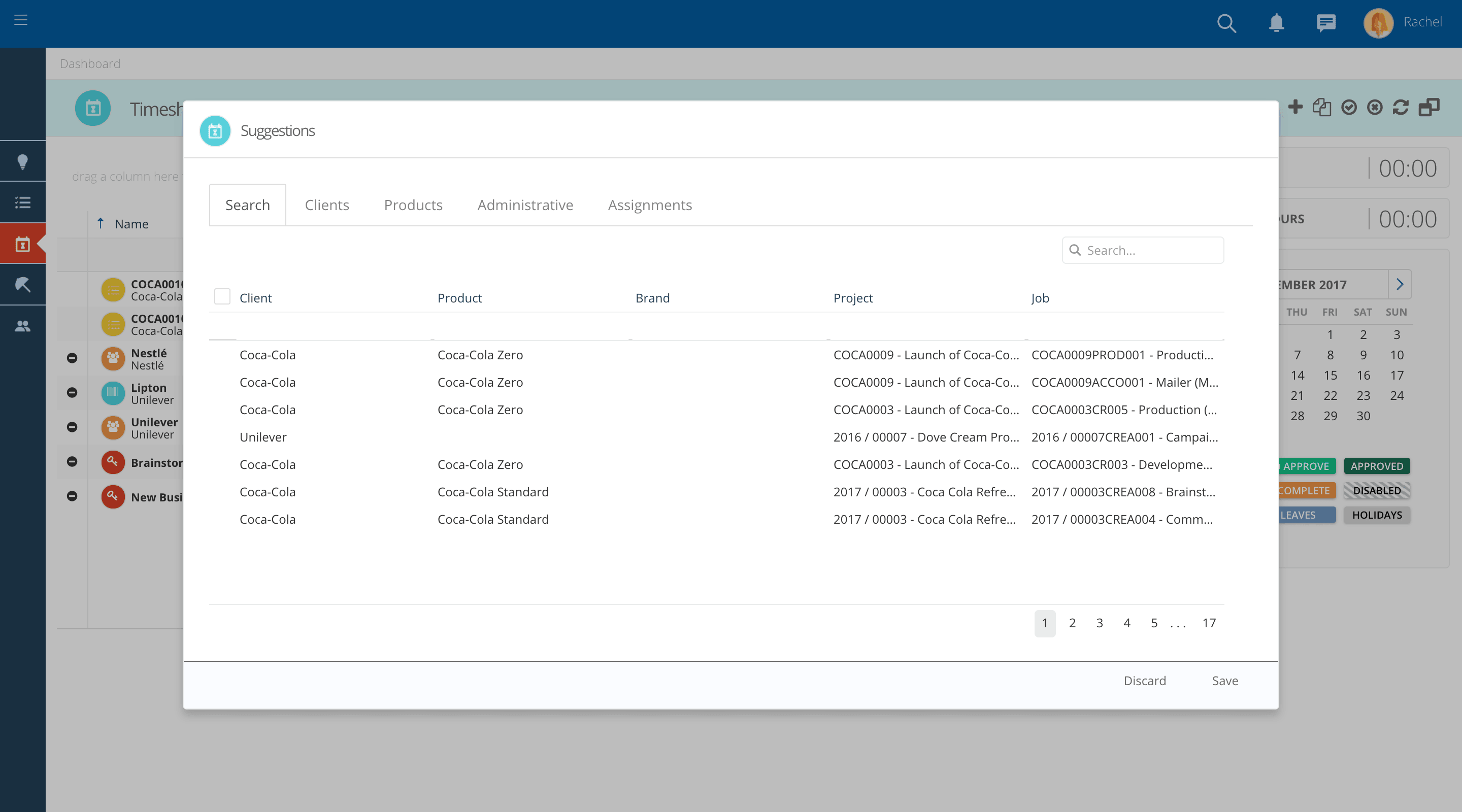This screenshot has width=1462, height=812.
Task: Sort suggestions by Client column header
Action: click(255, 298)
